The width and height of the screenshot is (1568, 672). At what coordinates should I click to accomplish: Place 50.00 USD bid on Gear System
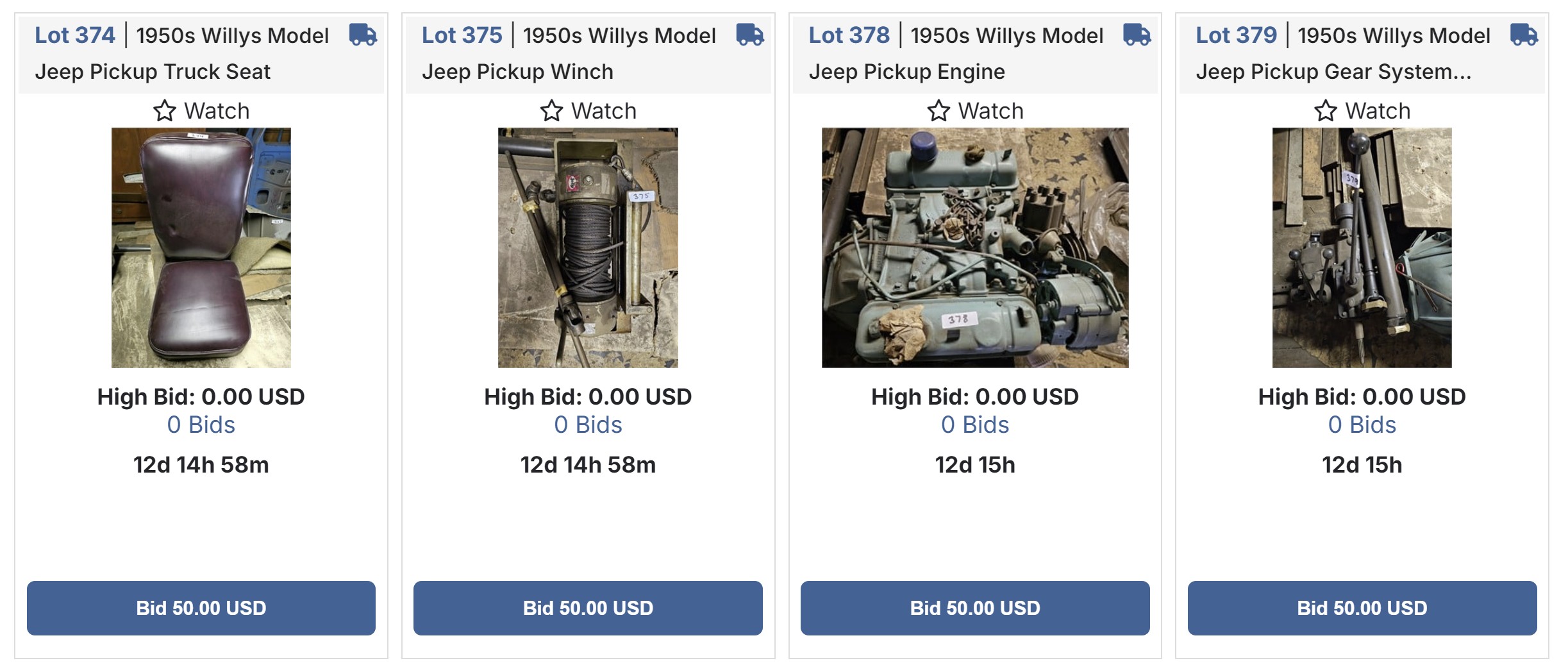tap(1362, 608)
